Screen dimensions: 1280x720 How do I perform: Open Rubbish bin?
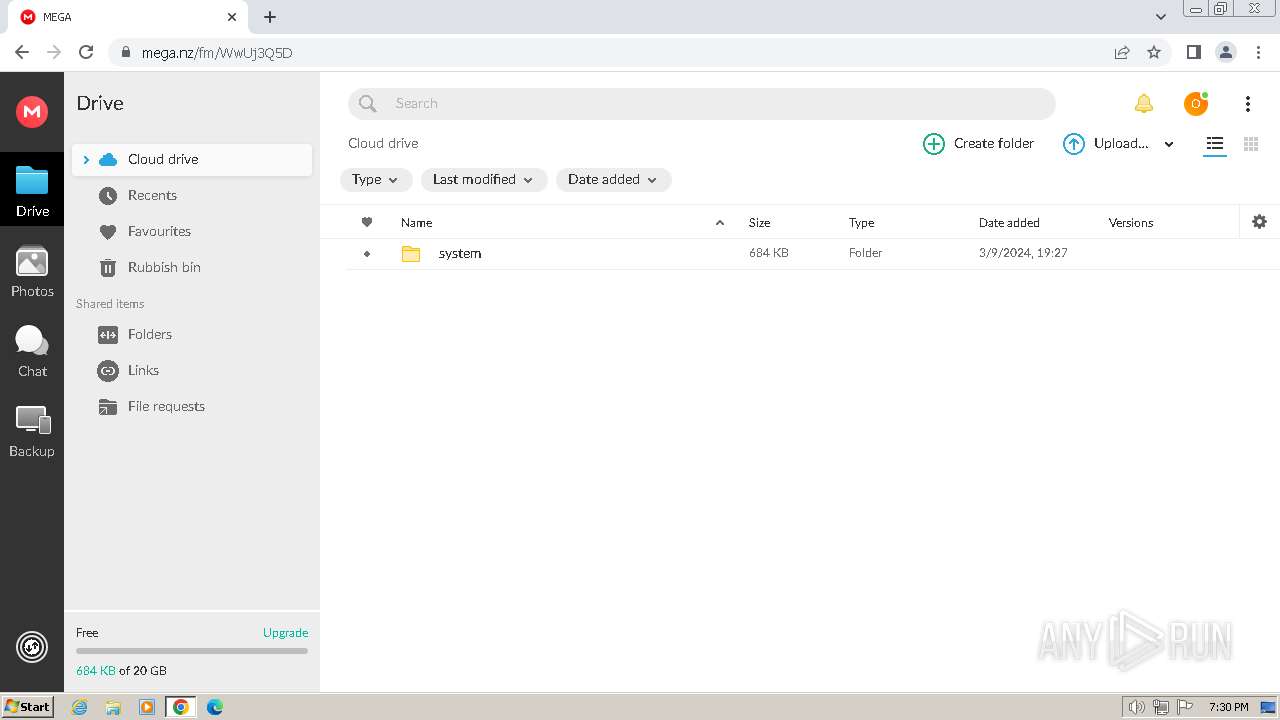point(164,267)
